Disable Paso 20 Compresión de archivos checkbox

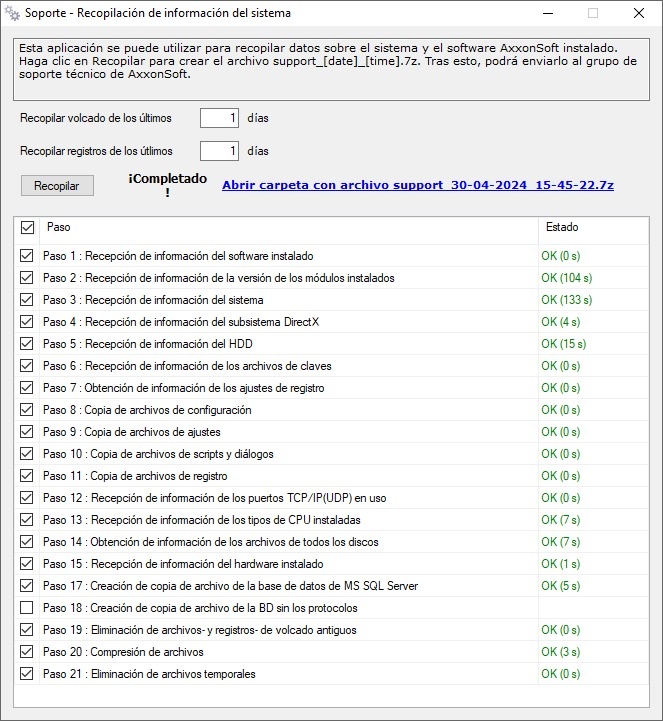(27, 652)
